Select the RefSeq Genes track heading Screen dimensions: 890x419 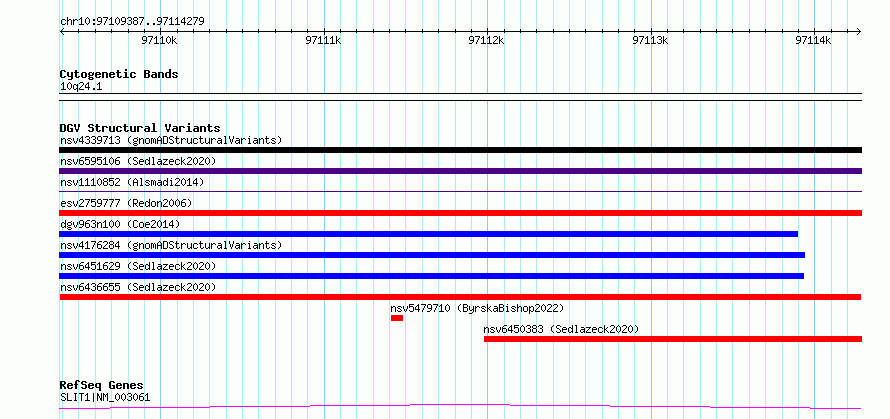[102, 386]
